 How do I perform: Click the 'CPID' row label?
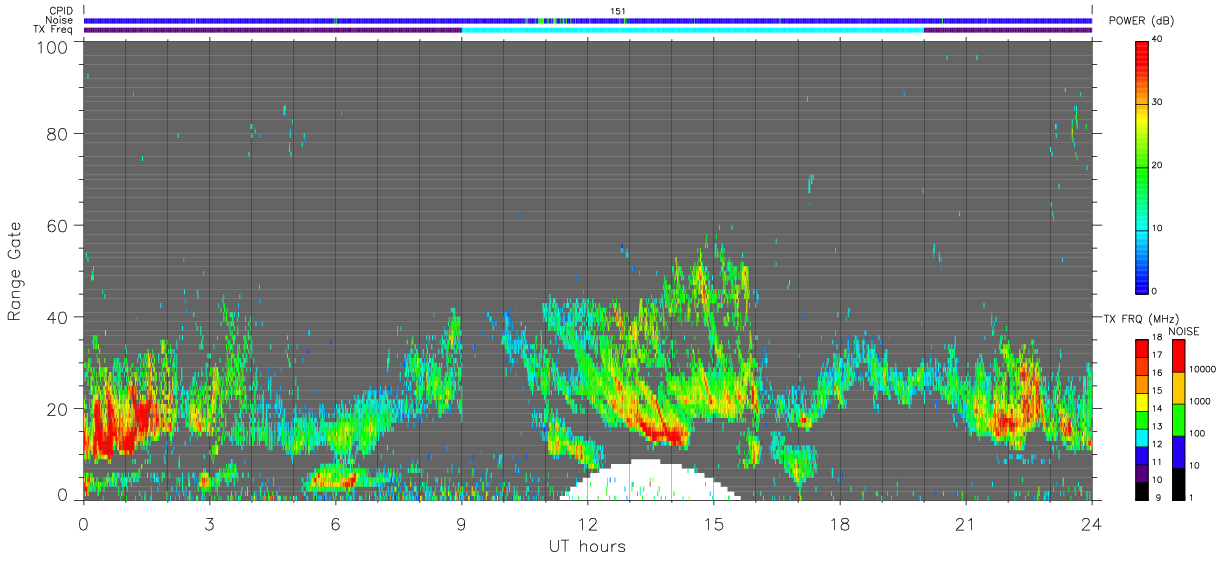point(62,11)
